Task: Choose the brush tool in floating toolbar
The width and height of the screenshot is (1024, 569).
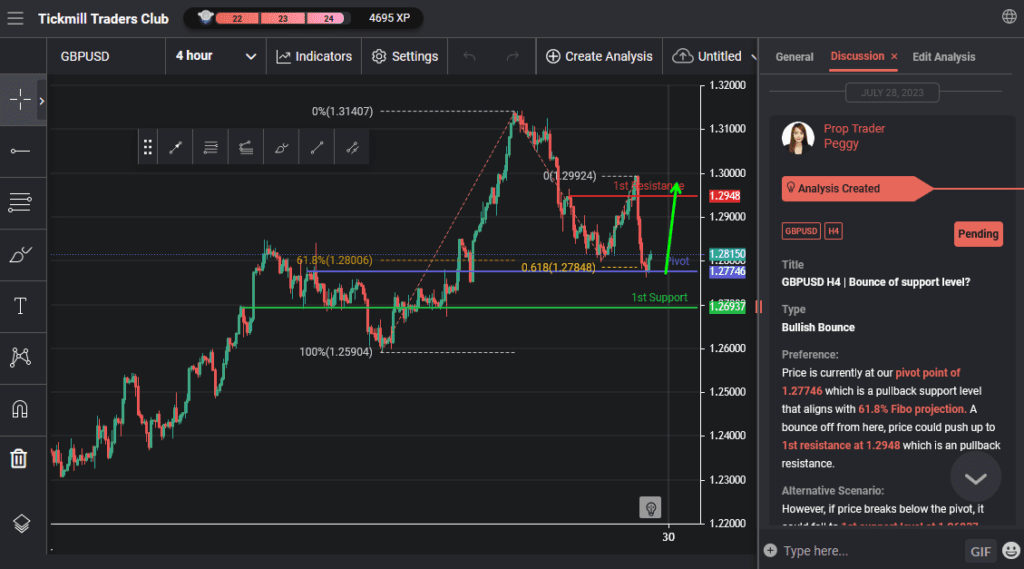Action: pos(281,148)
